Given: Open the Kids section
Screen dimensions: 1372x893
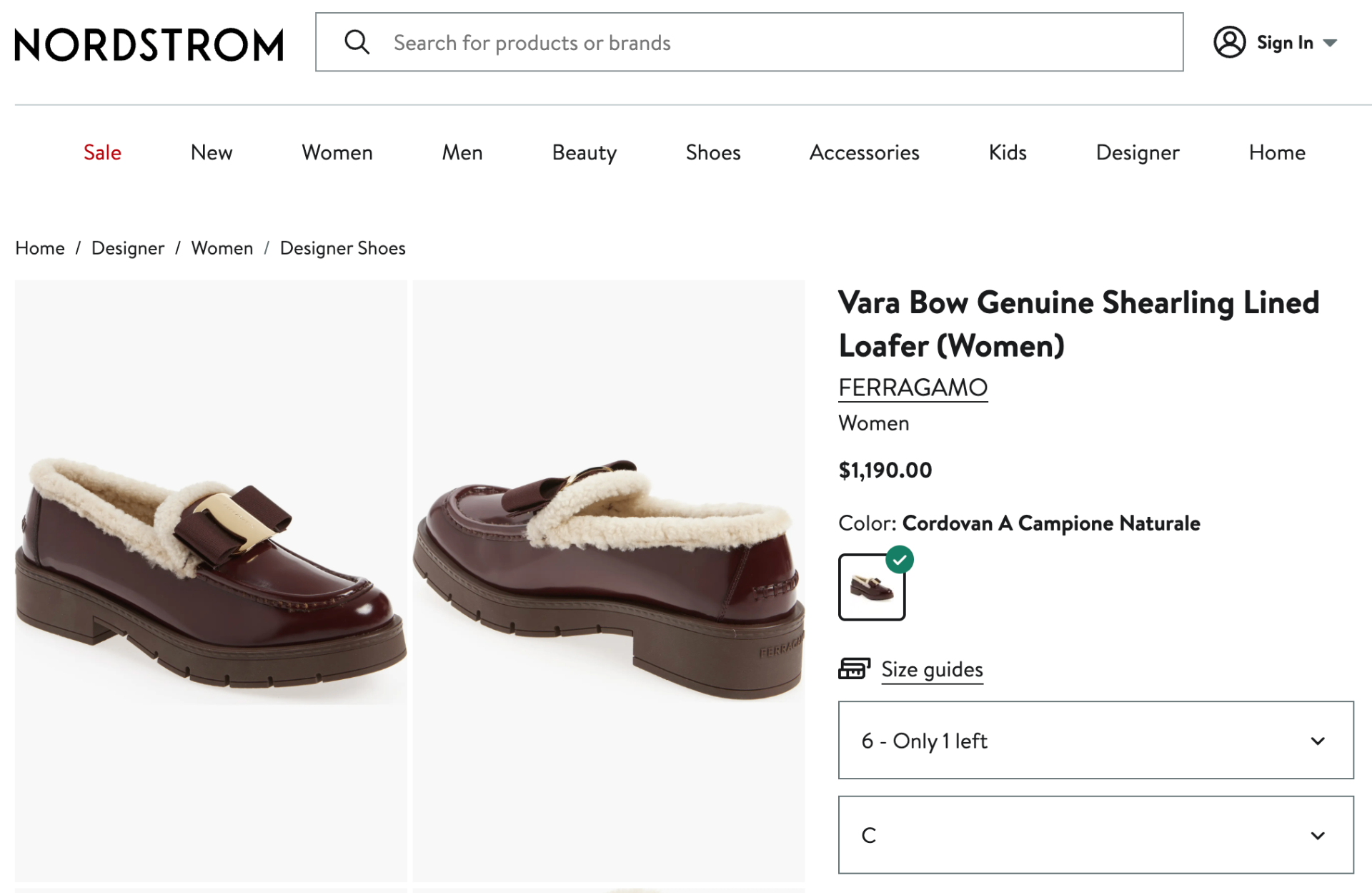Looking at the screenshot, I should [1007, 152].
